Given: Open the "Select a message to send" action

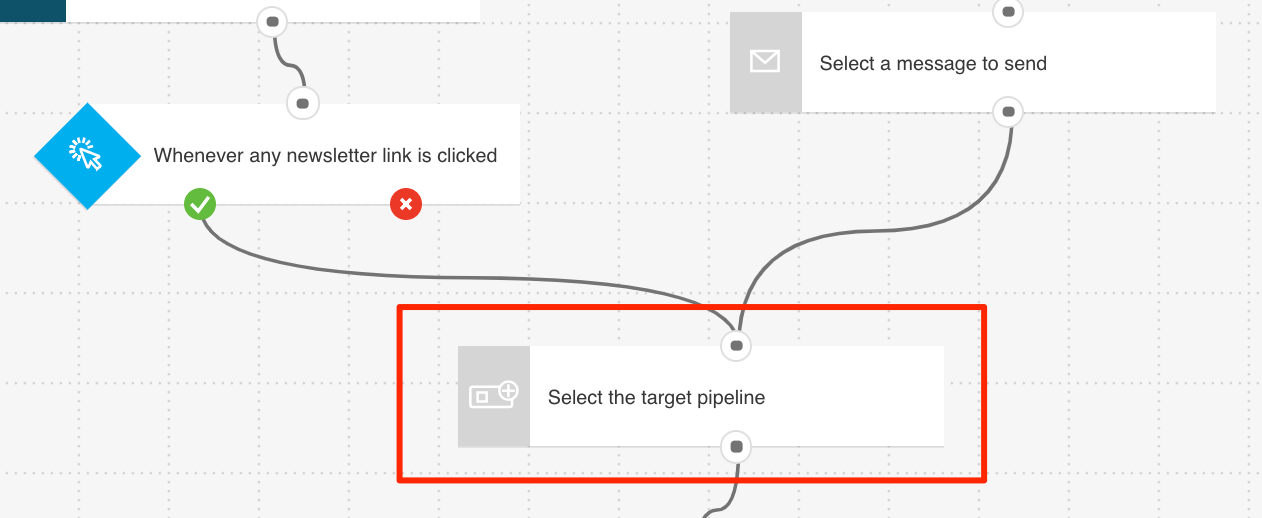Looking at the screenshot, I should 933,64.
